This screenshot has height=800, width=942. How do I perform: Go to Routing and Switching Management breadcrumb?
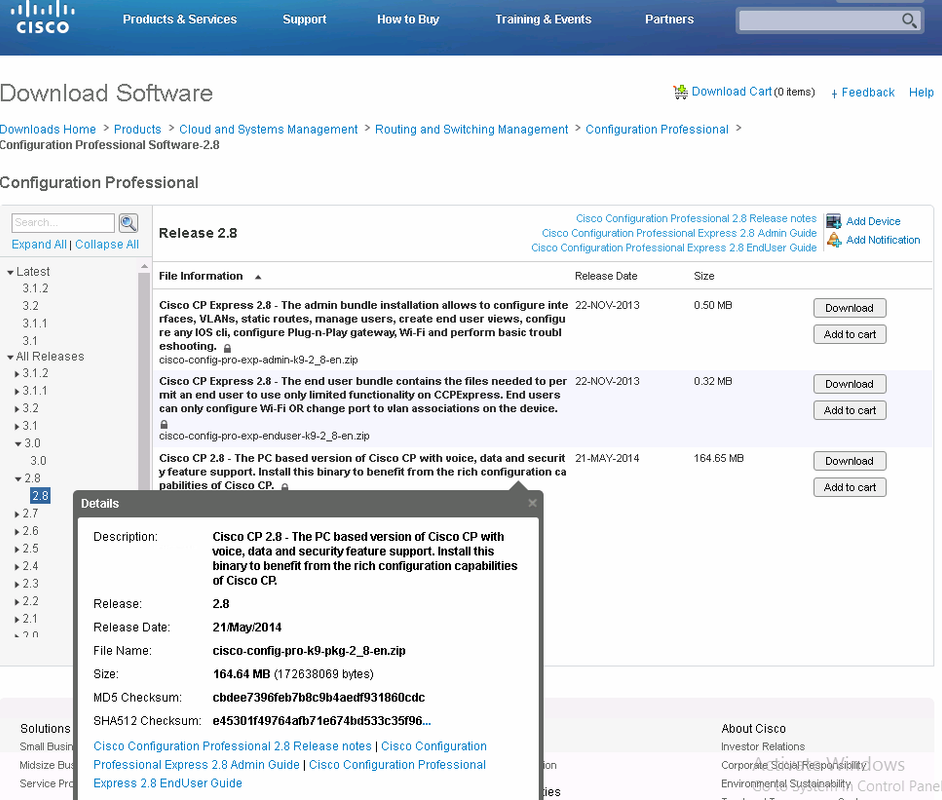coord(472,129)
